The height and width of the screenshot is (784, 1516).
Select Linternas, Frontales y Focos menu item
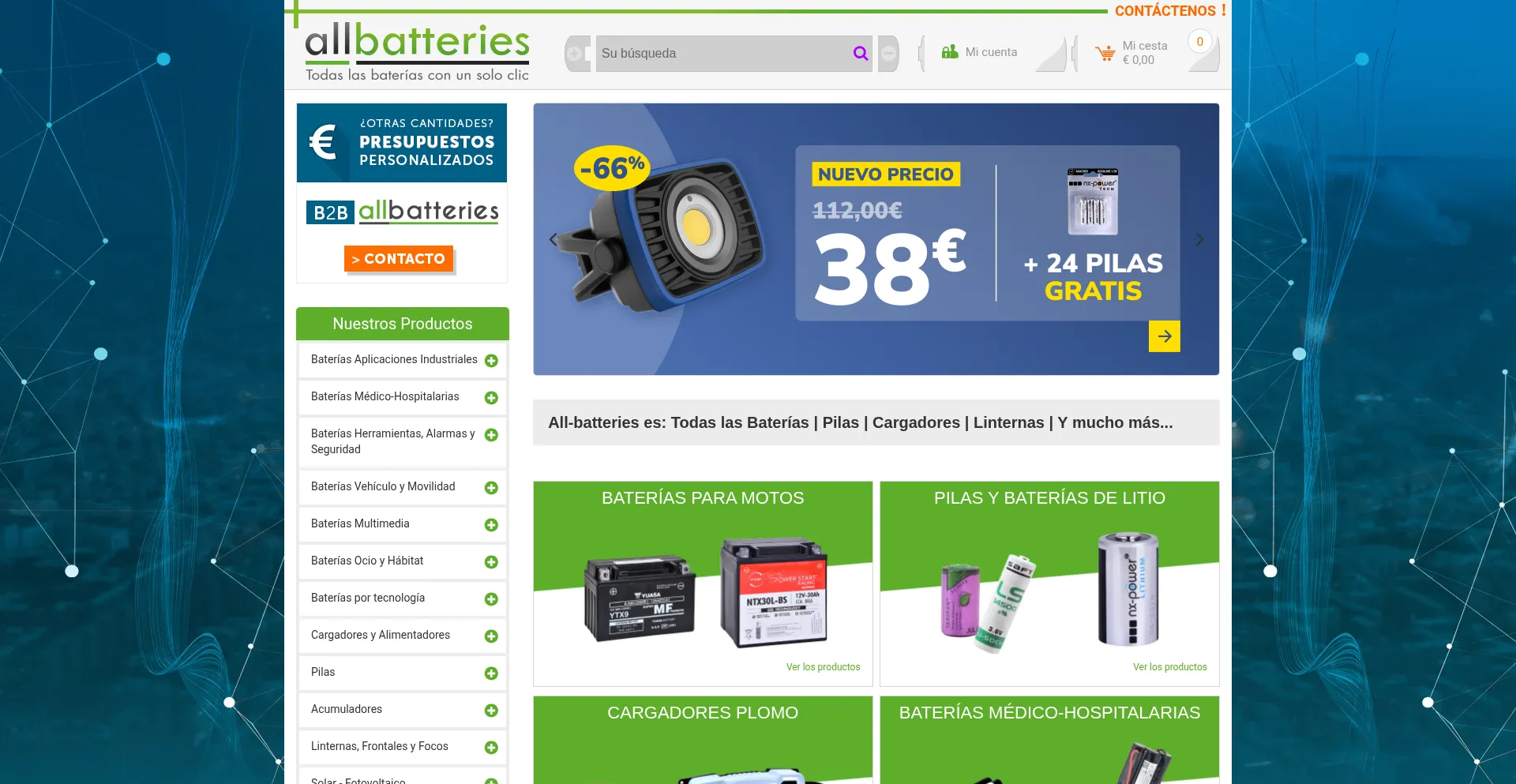pyautogui.click(x=380, y=746)
